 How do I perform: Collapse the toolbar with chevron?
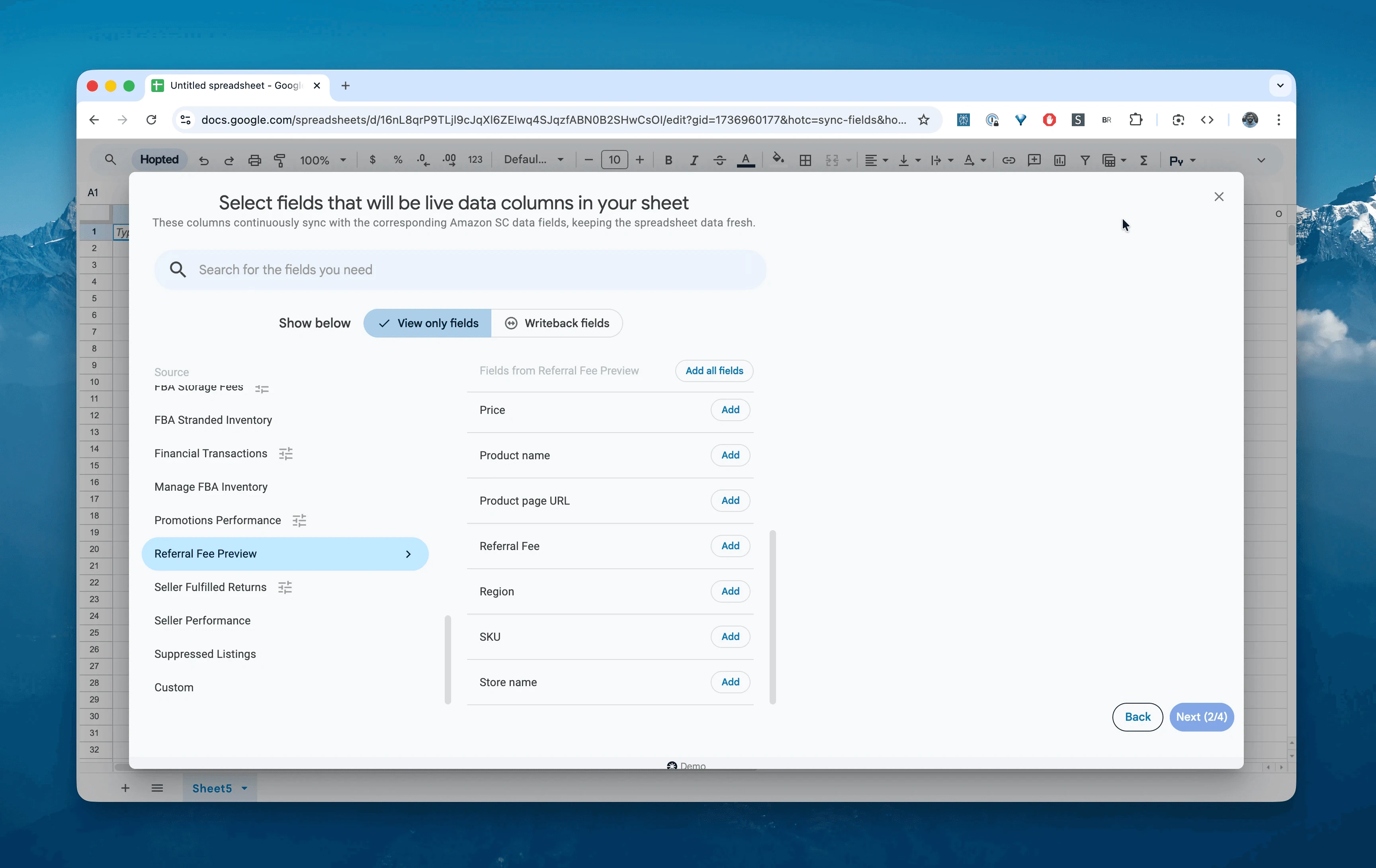coord(1261,160)
